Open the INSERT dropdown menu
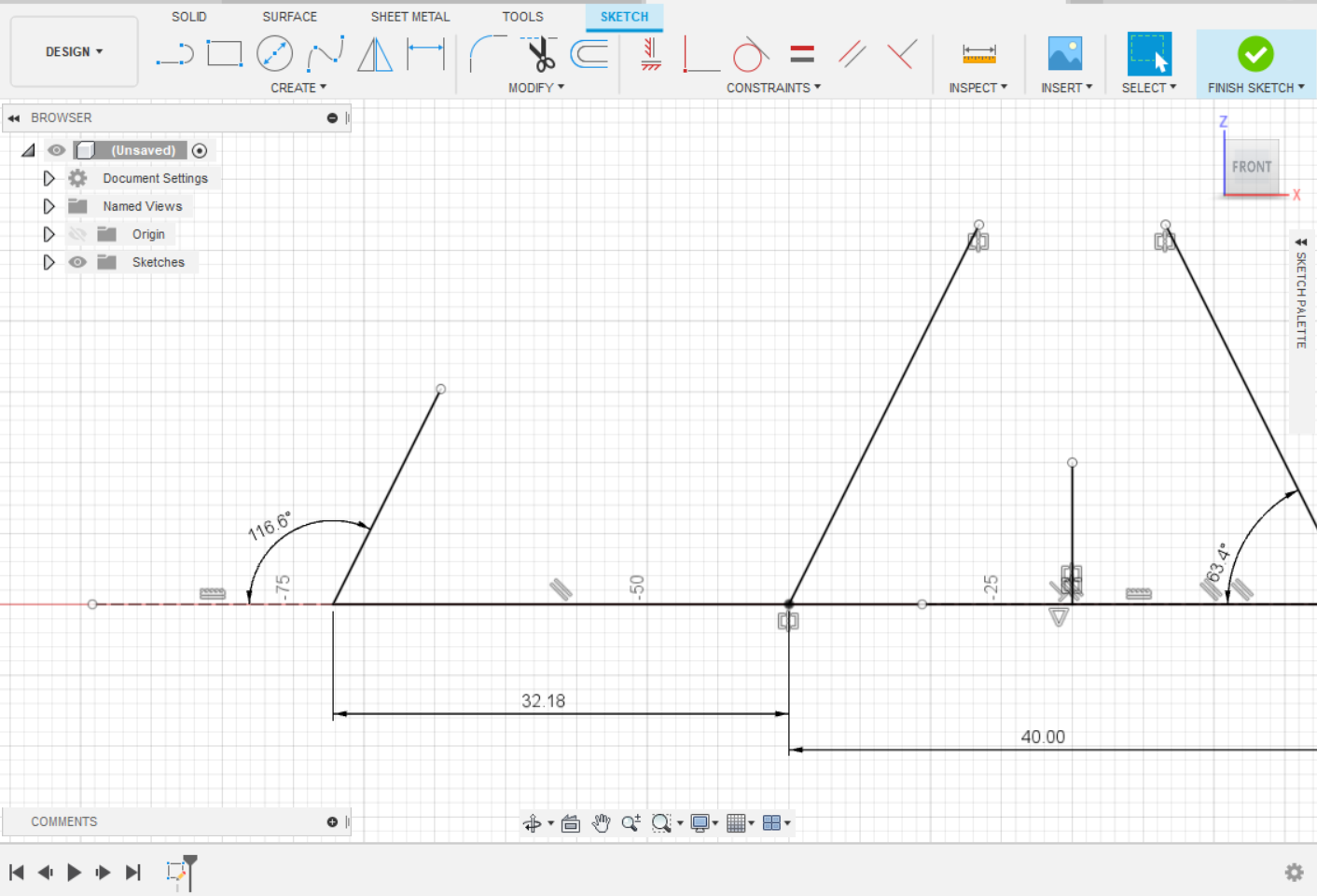This screenshot has height=896, width=1317. coord(1066,88)
